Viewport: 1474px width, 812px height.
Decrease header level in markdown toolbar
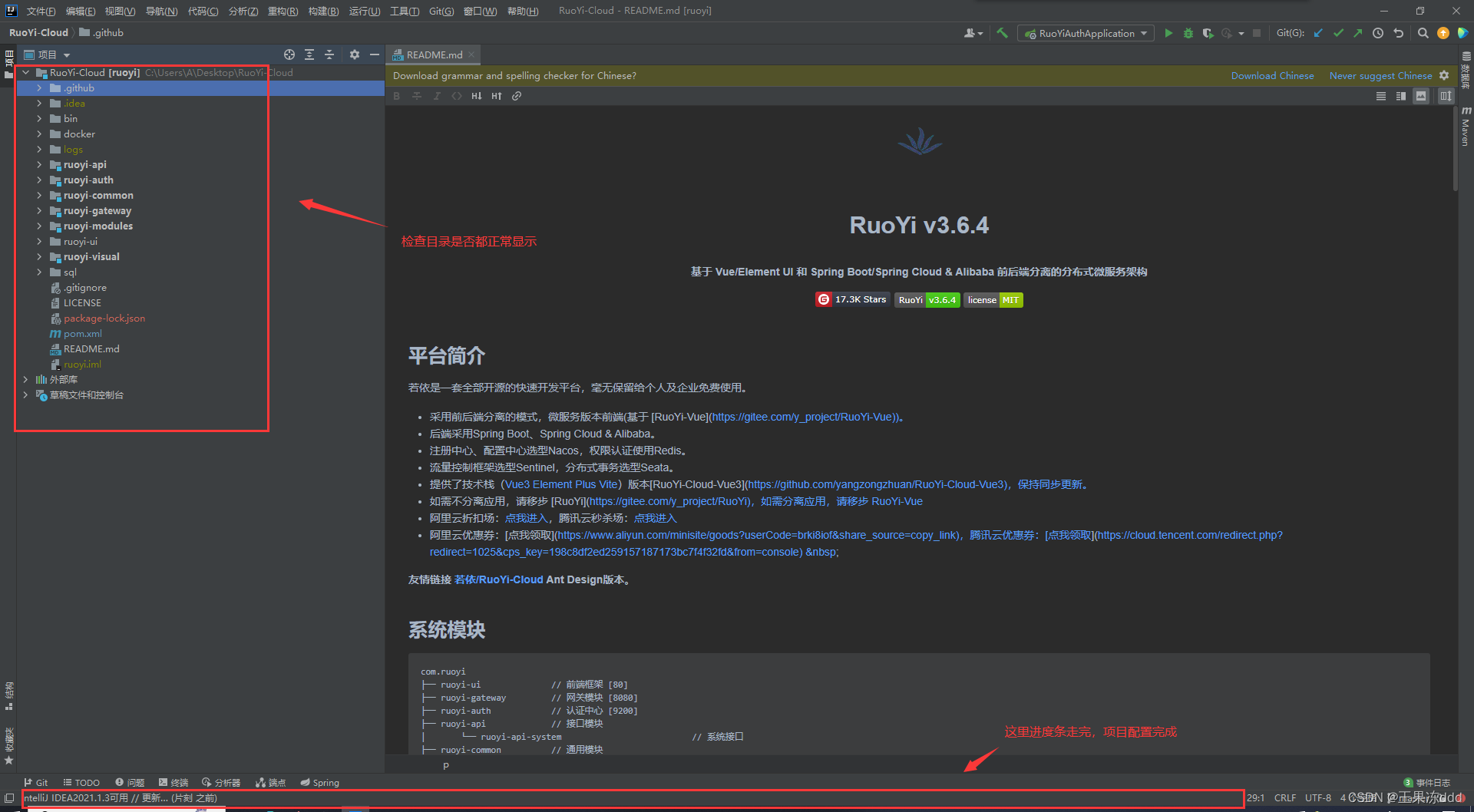tap(477, 96)
